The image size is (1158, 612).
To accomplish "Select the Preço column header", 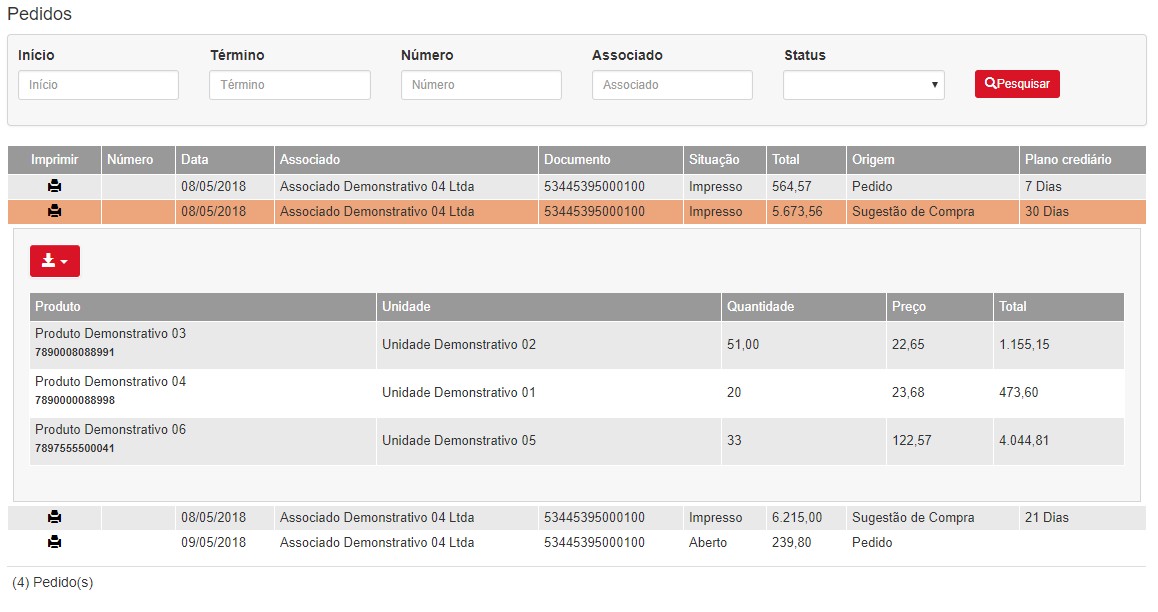I will tap(940, 306).
